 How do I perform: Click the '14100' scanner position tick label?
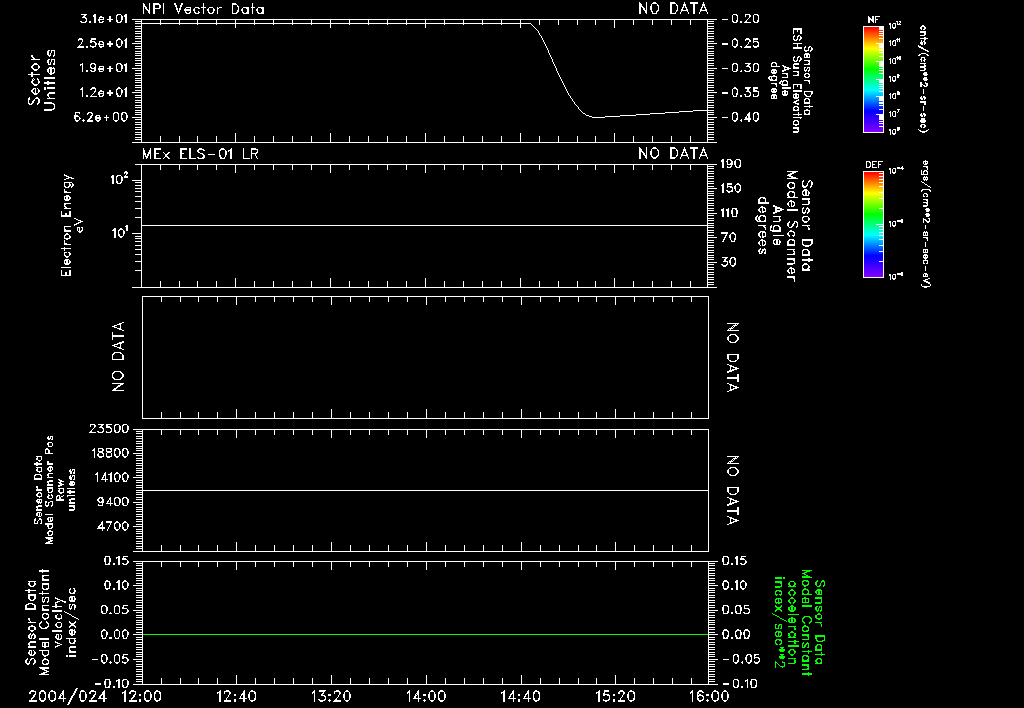(108, 477)
